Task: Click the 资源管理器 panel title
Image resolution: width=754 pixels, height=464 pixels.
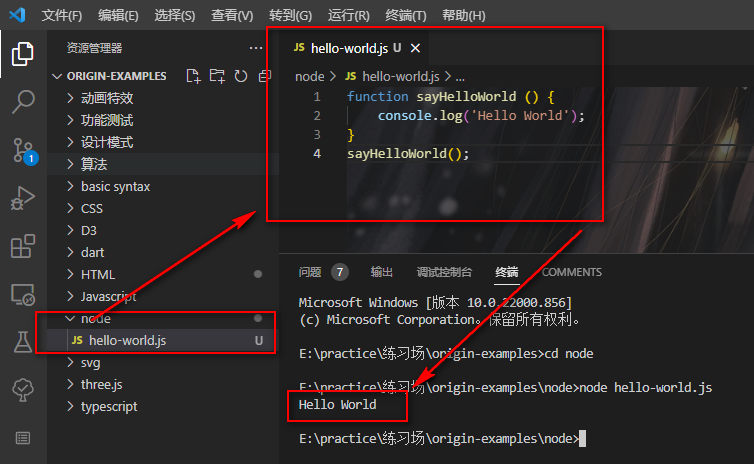Action: click(x=94, y=48)
